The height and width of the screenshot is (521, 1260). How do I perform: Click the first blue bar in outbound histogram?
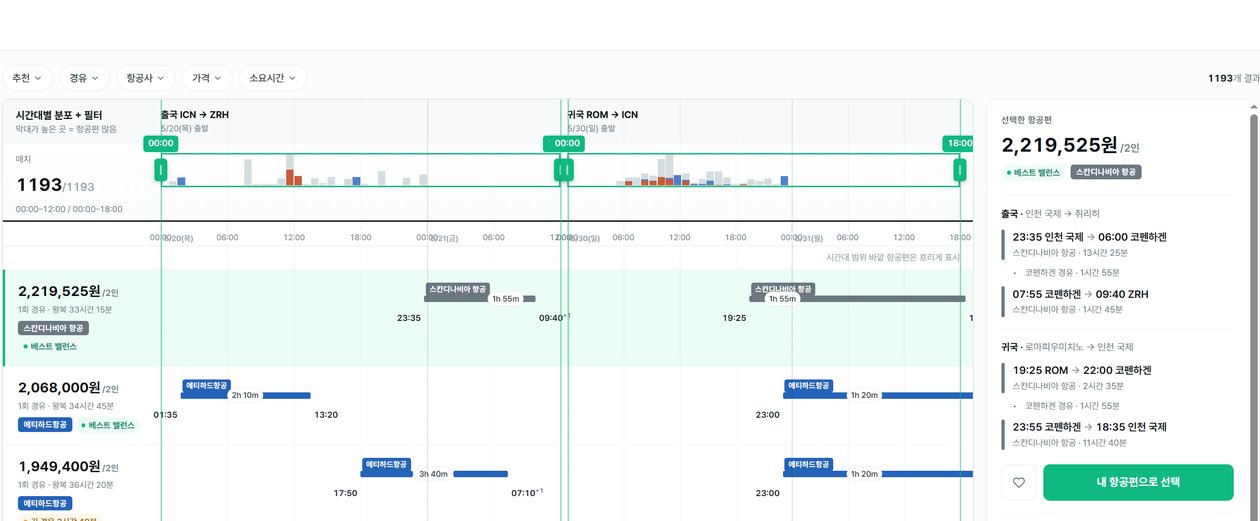[181, 181]
